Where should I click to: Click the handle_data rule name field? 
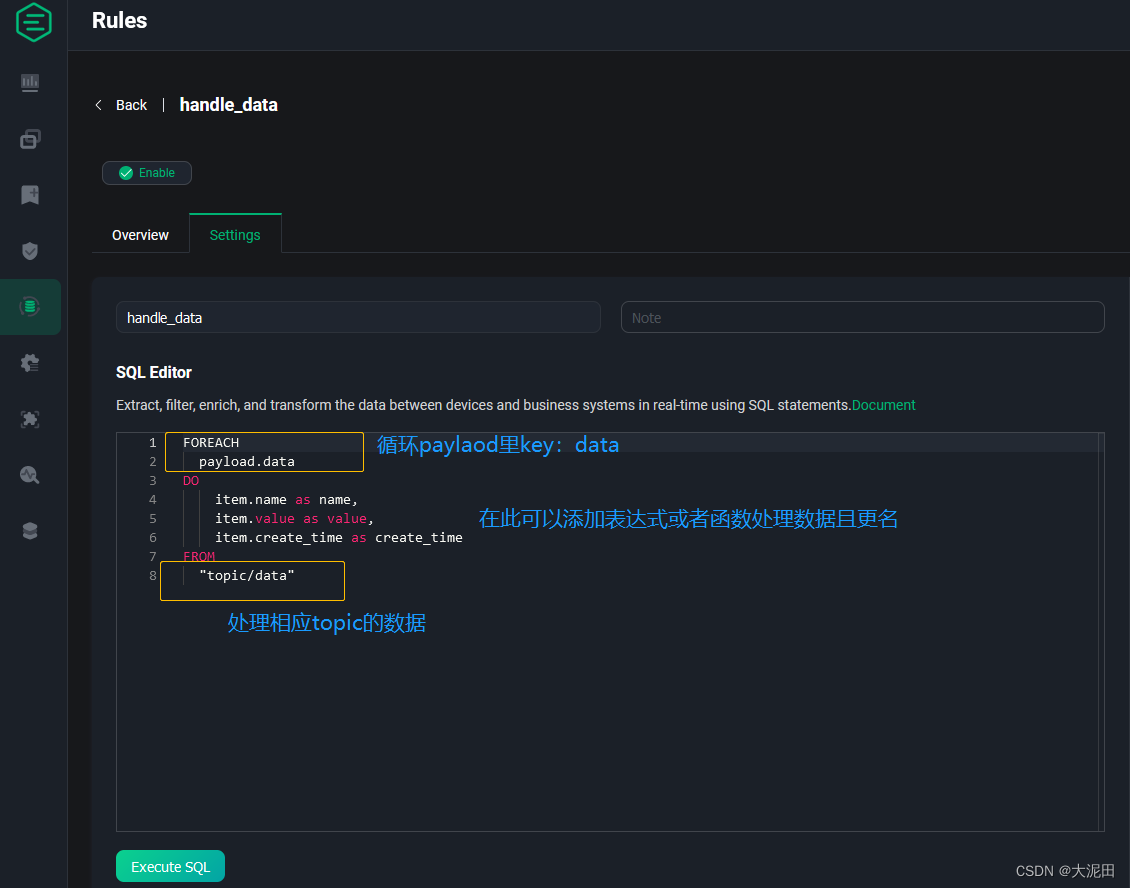pos(358,318)
